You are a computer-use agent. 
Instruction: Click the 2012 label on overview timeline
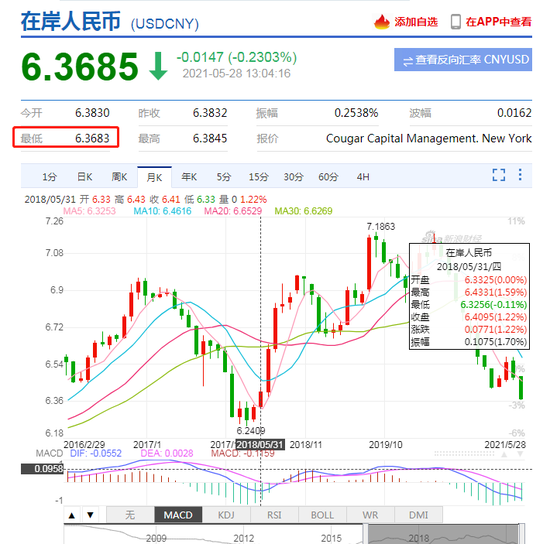tap(244, 538)
